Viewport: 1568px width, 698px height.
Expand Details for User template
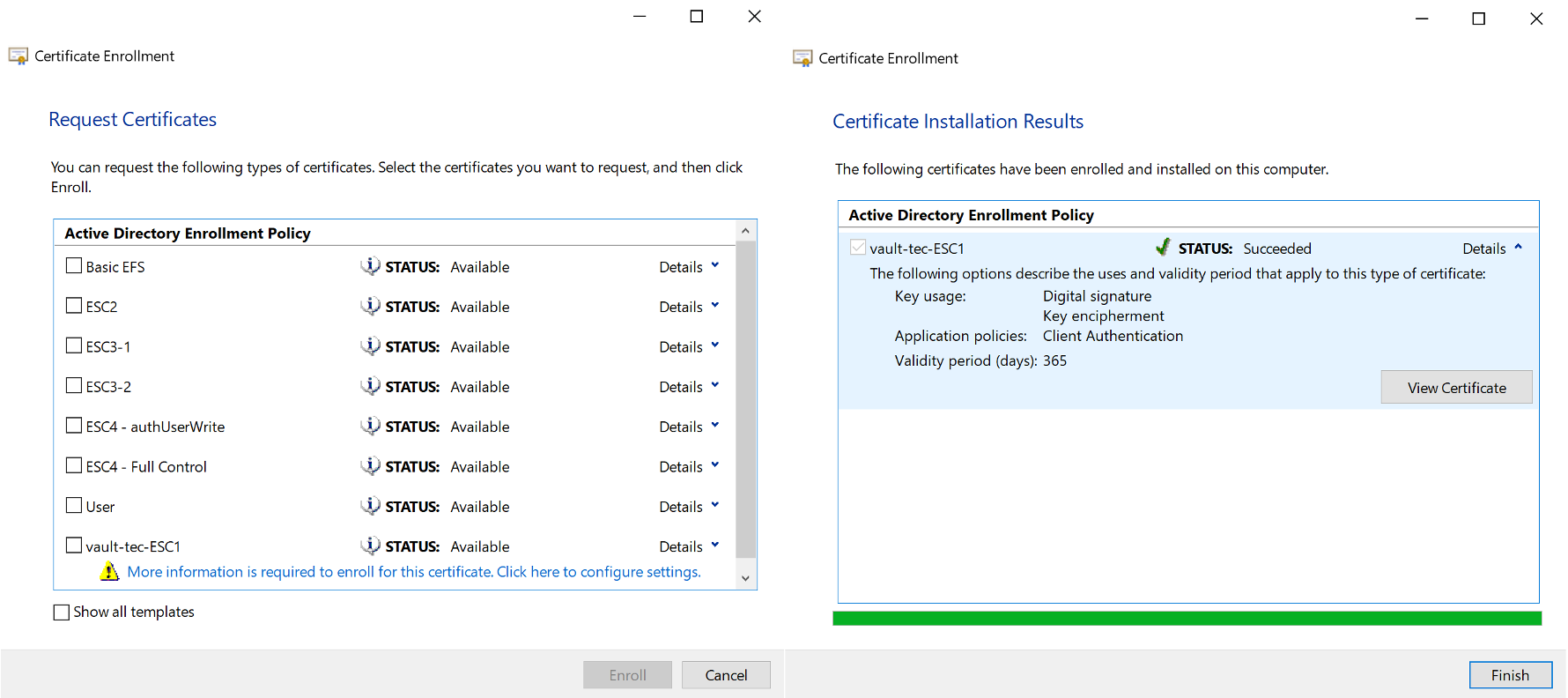[690, 507]
